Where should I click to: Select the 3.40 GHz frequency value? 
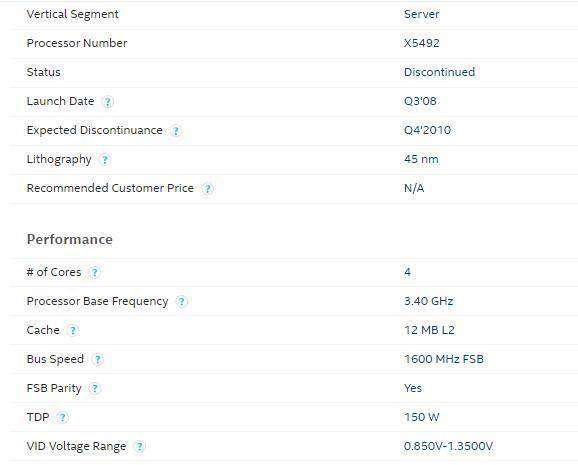pos(429,301)
